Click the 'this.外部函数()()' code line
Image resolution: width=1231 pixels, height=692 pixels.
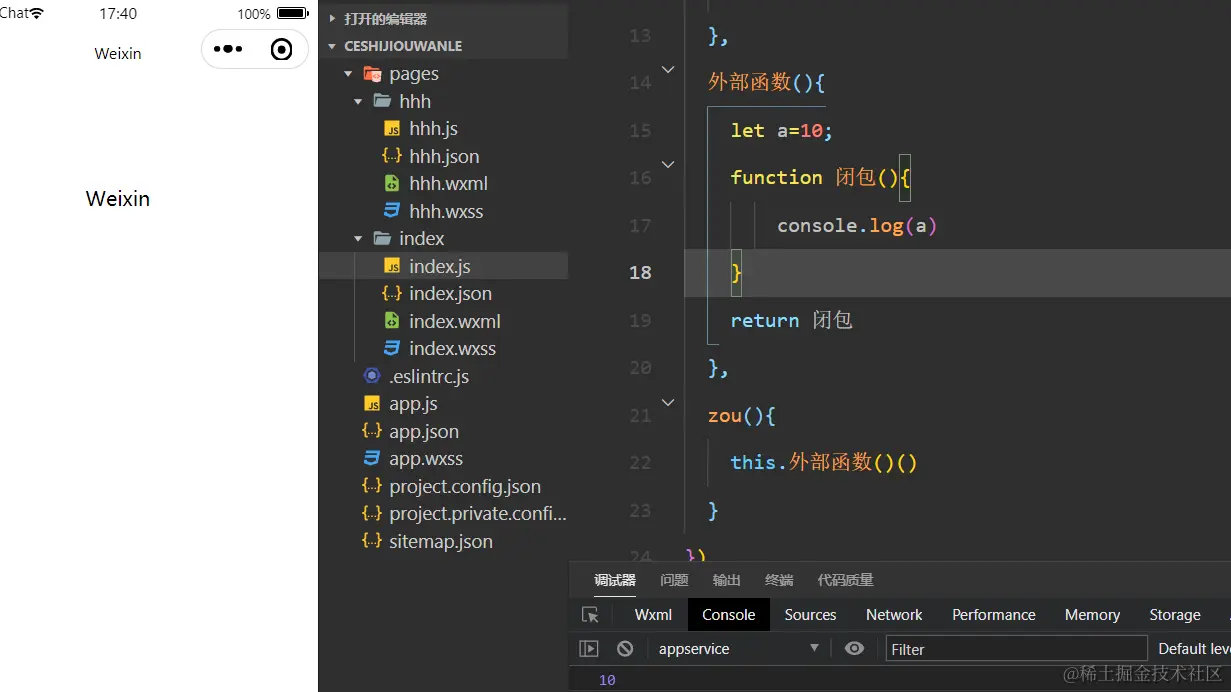tap(823, 462)
